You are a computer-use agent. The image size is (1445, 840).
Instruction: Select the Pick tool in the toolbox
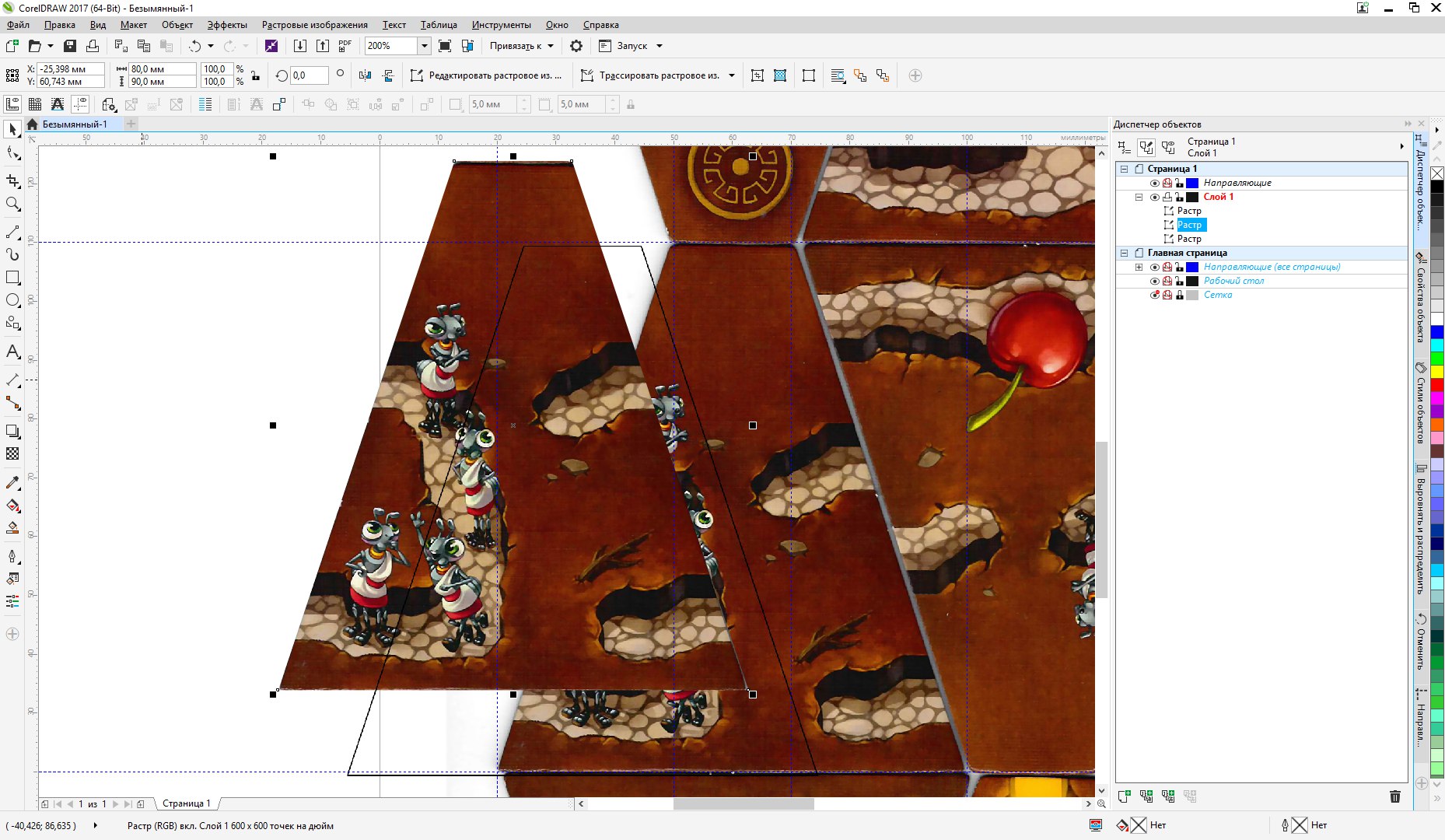(12, 130)
